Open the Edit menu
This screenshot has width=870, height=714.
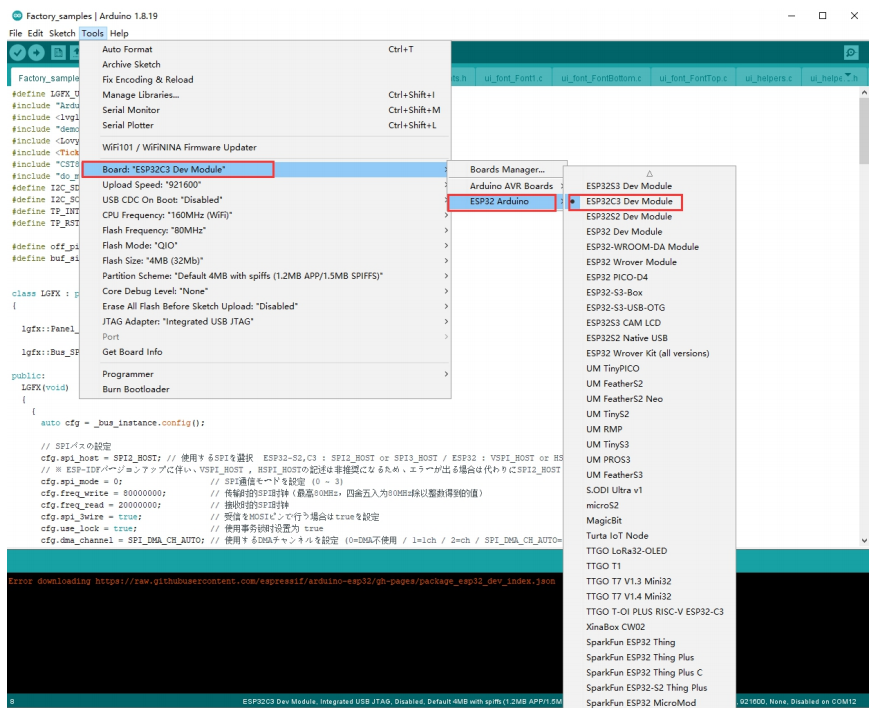pos(35,33)
